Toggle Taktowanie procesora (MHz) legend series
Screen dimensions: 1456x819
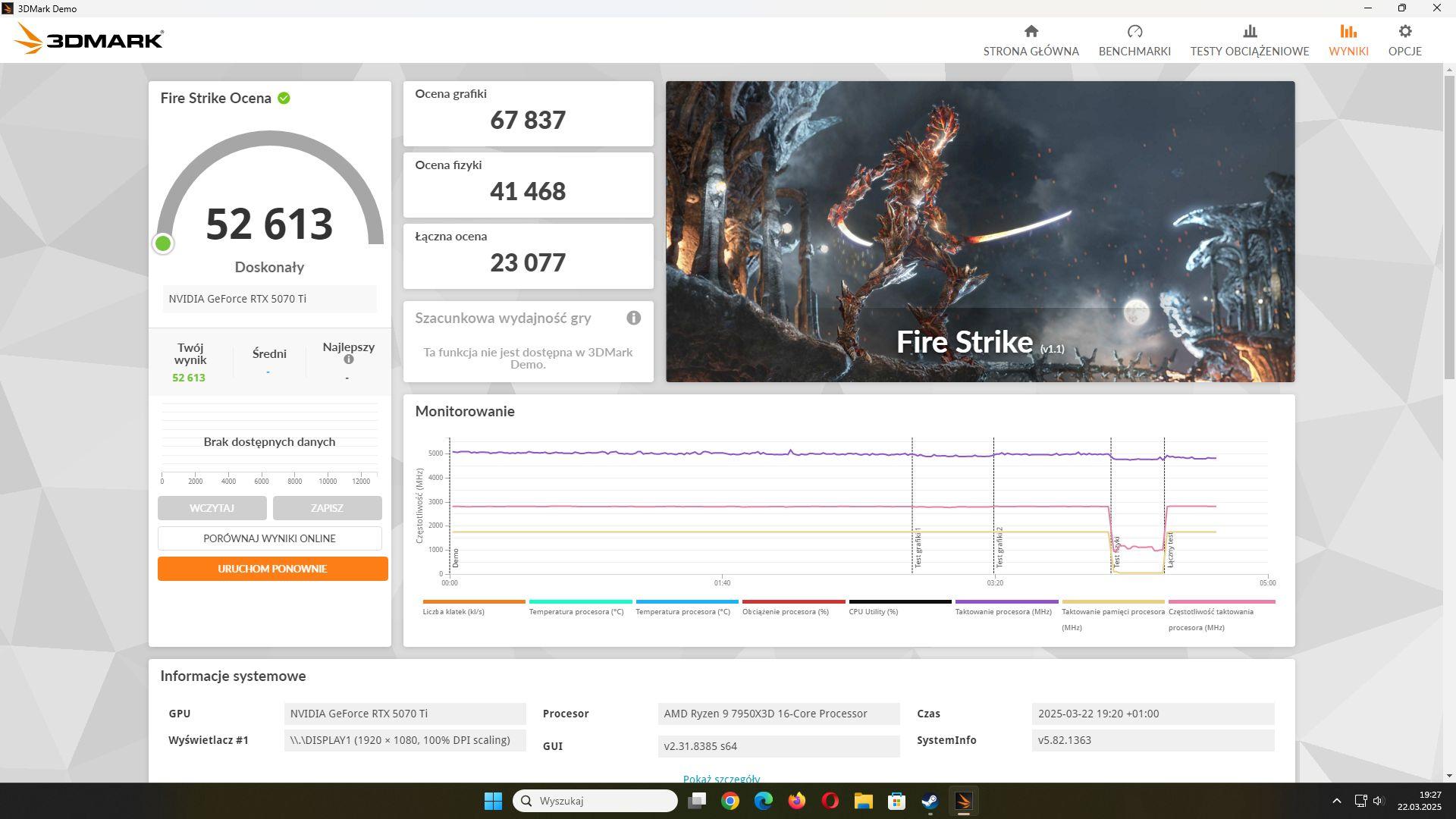click(1003, 611)
